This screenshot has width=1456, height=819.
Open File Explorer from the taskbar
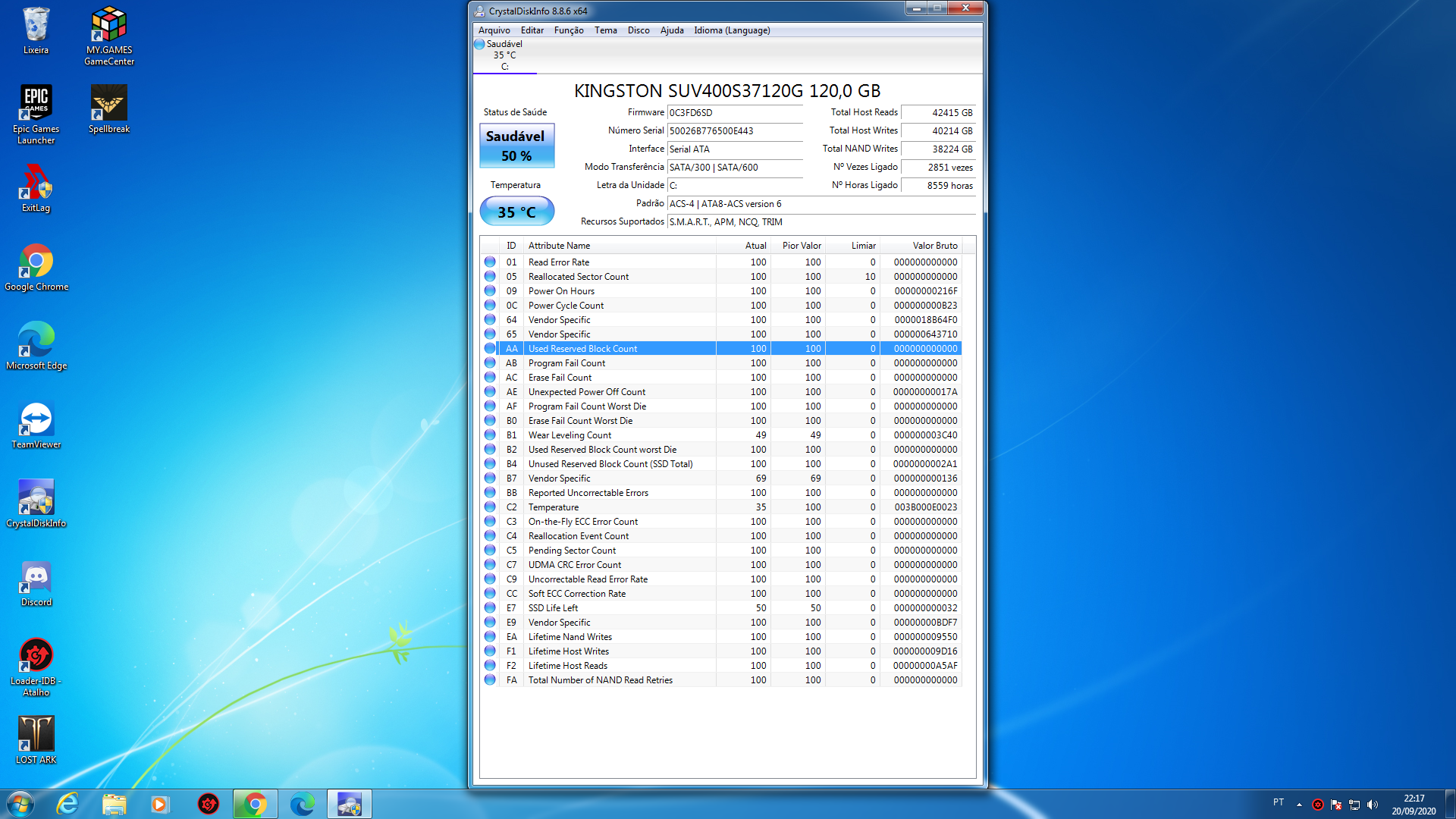coord(115,804)
